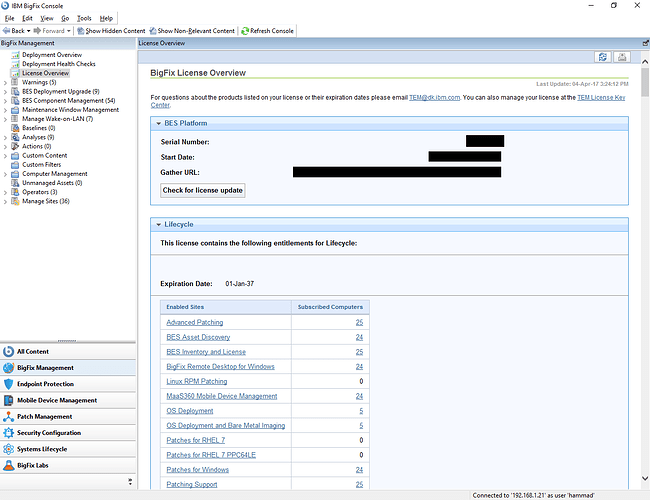Open Patches for RHEL 7 PPC64LE link
This screenshot has width=650, height=500.
point(211,455)
